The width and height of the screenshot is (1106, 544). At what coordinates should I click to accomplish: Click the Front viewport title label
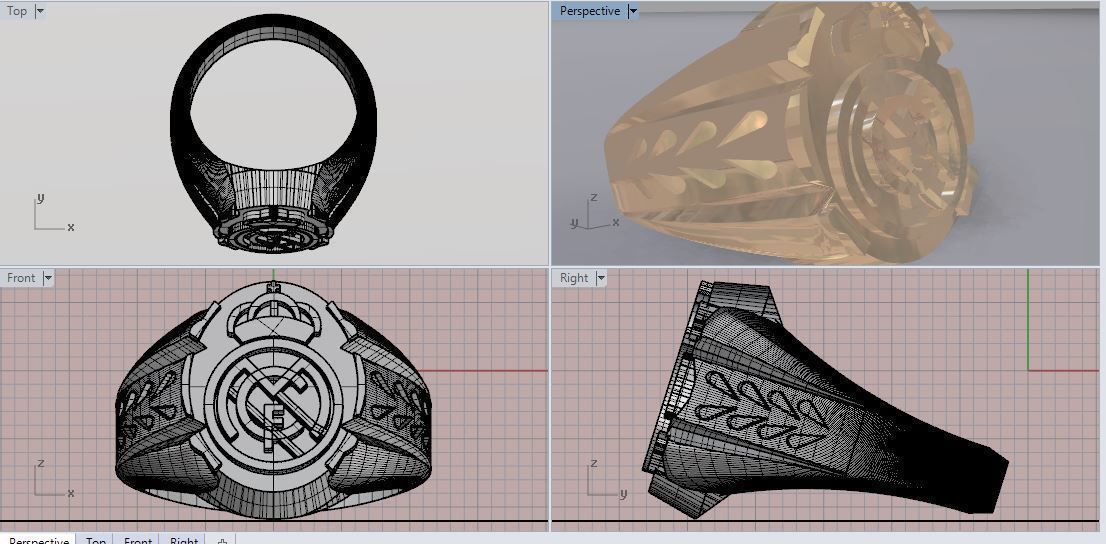(21, 278)
